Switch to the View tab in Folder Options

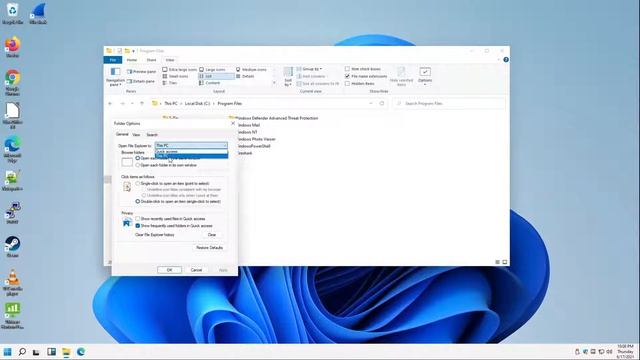(x=136, y=135)
